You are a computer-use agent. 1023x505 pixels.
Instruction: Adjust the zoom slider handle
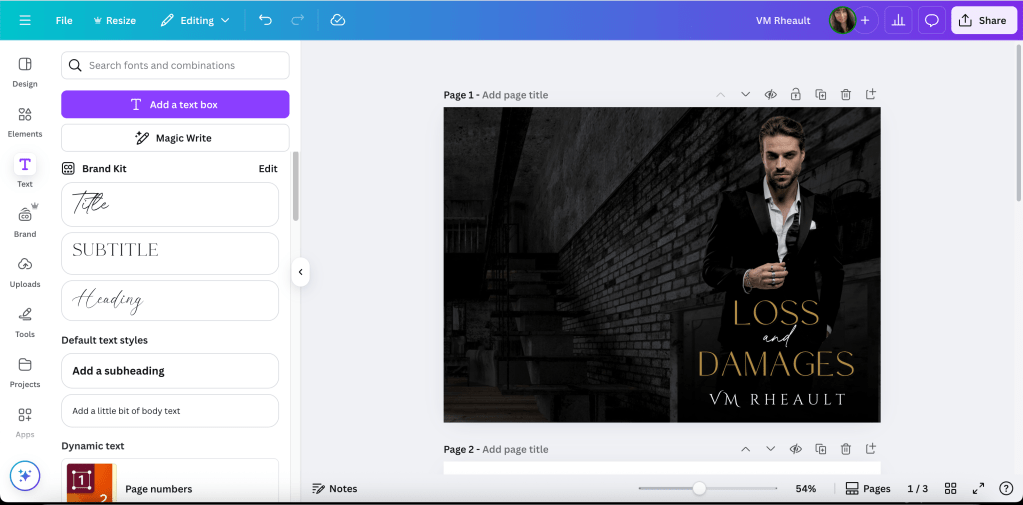699,489
